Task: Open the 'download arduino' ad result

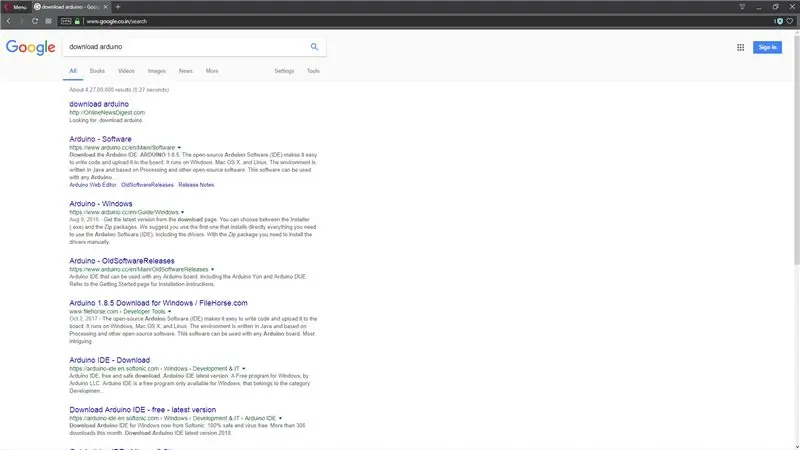Action: (99, 104)
